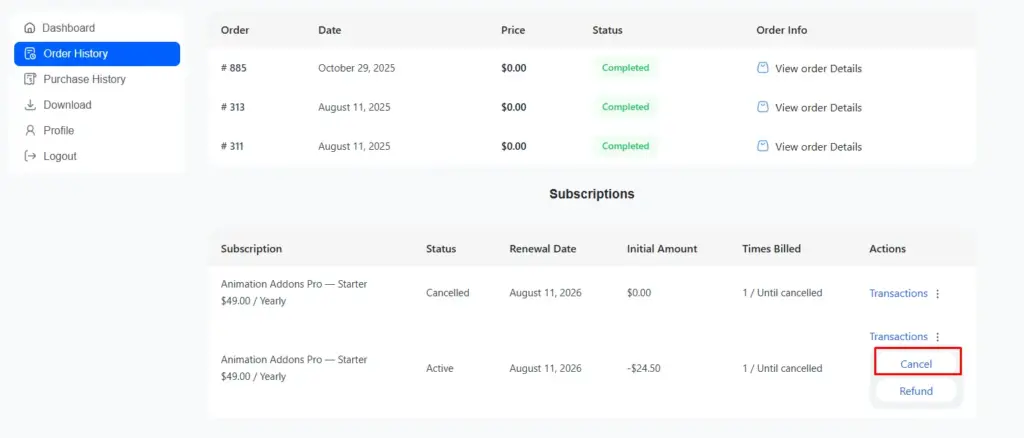Click the Completed status badge of #313
Screen dimensions: 1024x438
click(x=625, y=107)
